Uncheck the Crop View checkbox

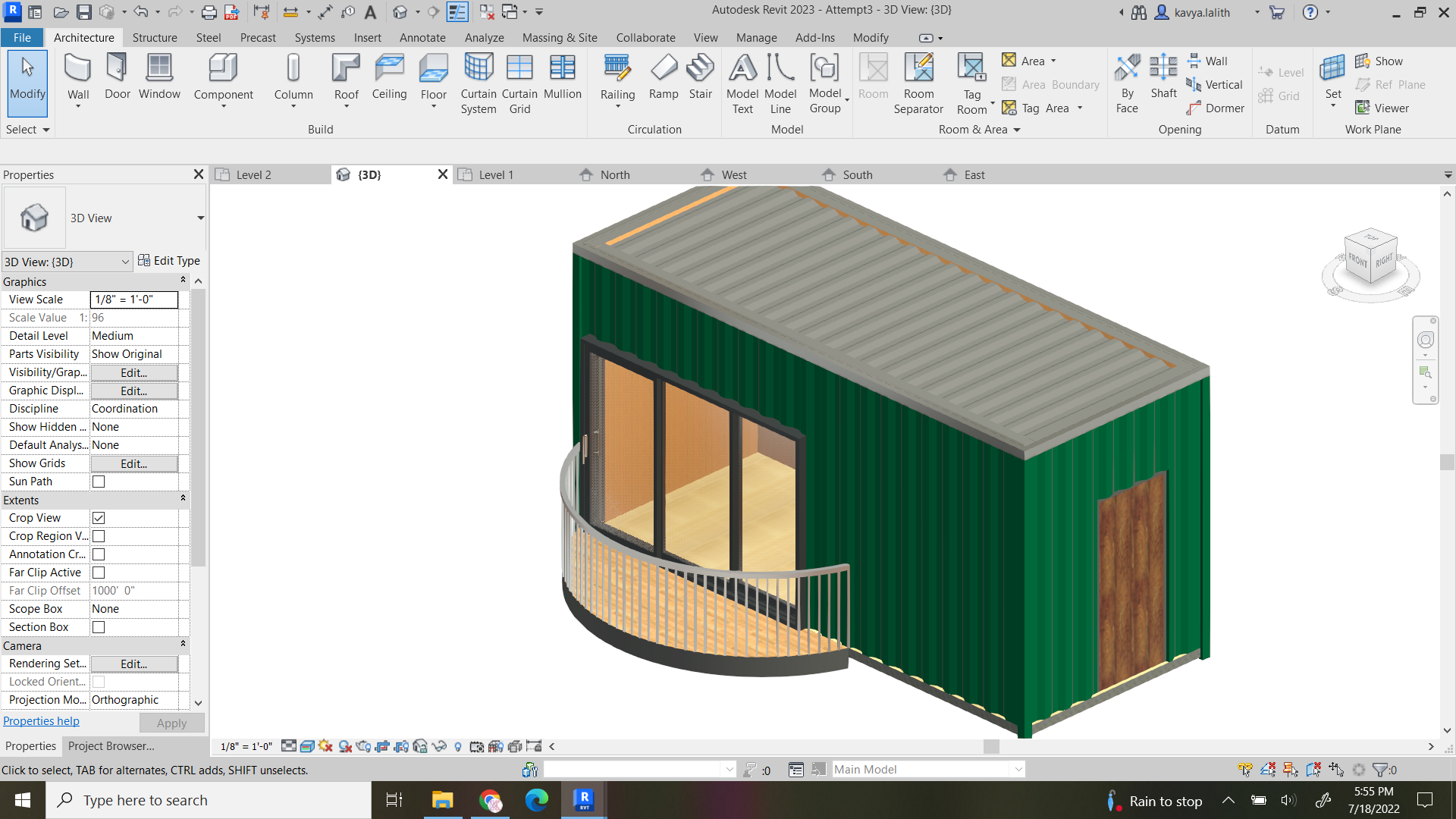pos(99,518)
